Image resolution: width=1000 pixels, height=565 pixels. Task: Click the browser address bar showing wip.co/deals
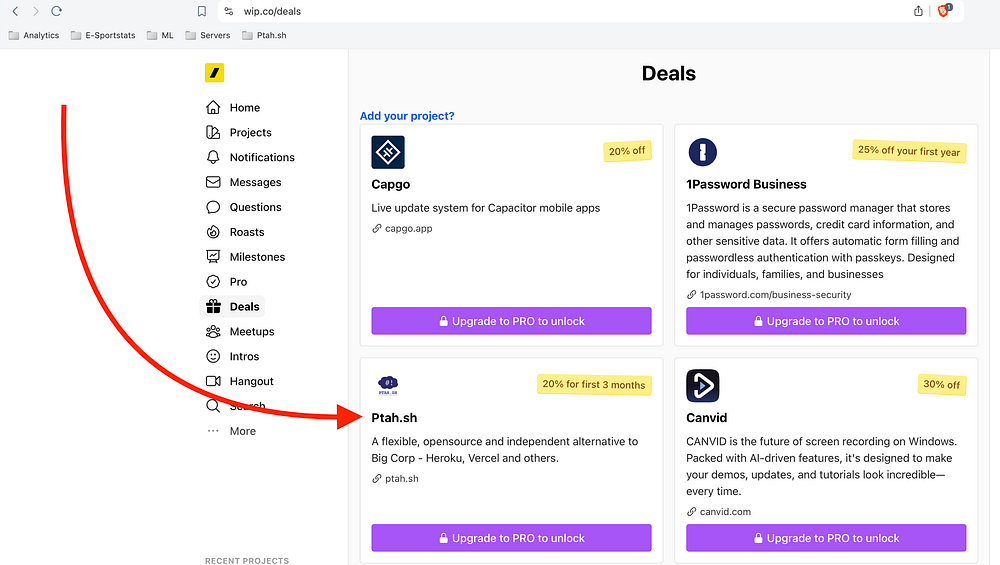pos(500,12)
